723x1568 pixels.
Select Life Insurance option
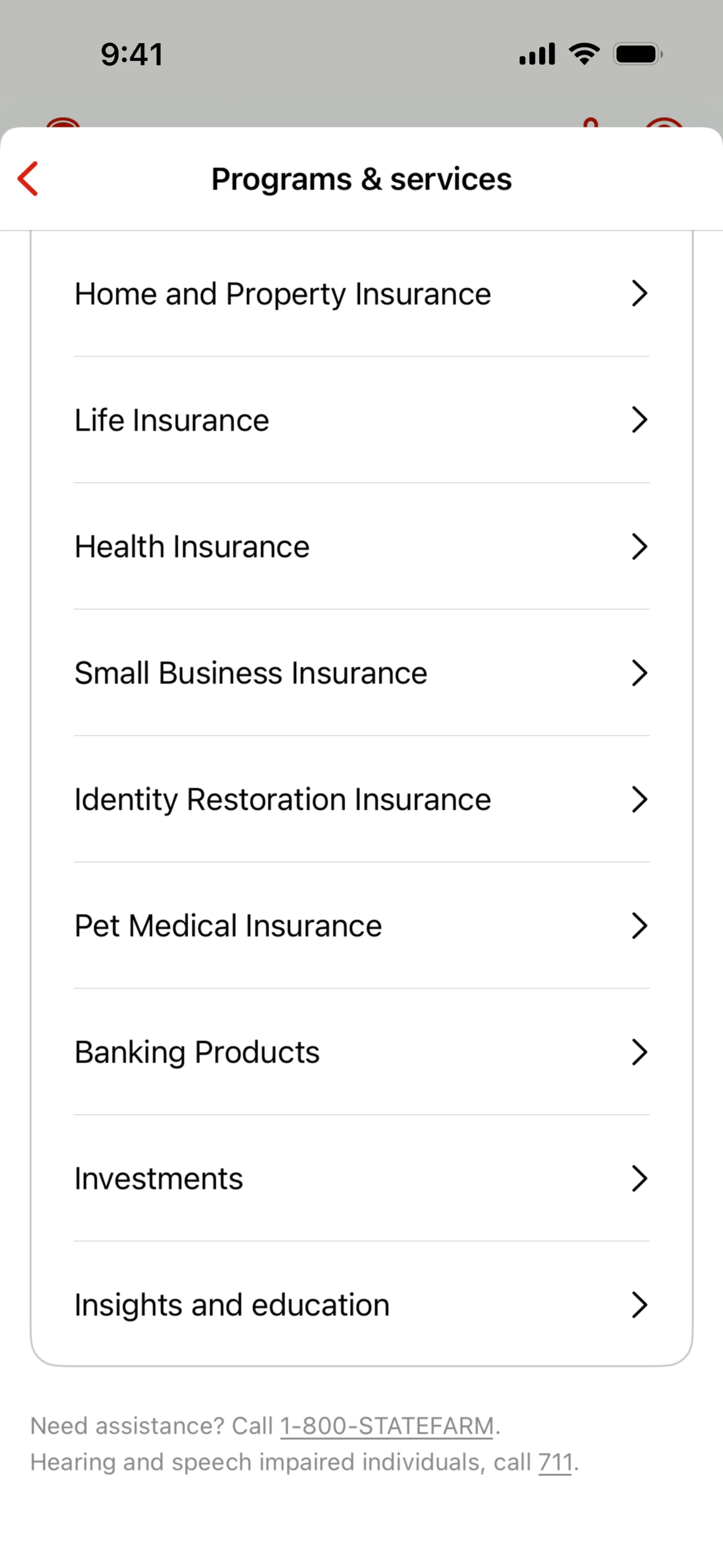pos(172,420)
